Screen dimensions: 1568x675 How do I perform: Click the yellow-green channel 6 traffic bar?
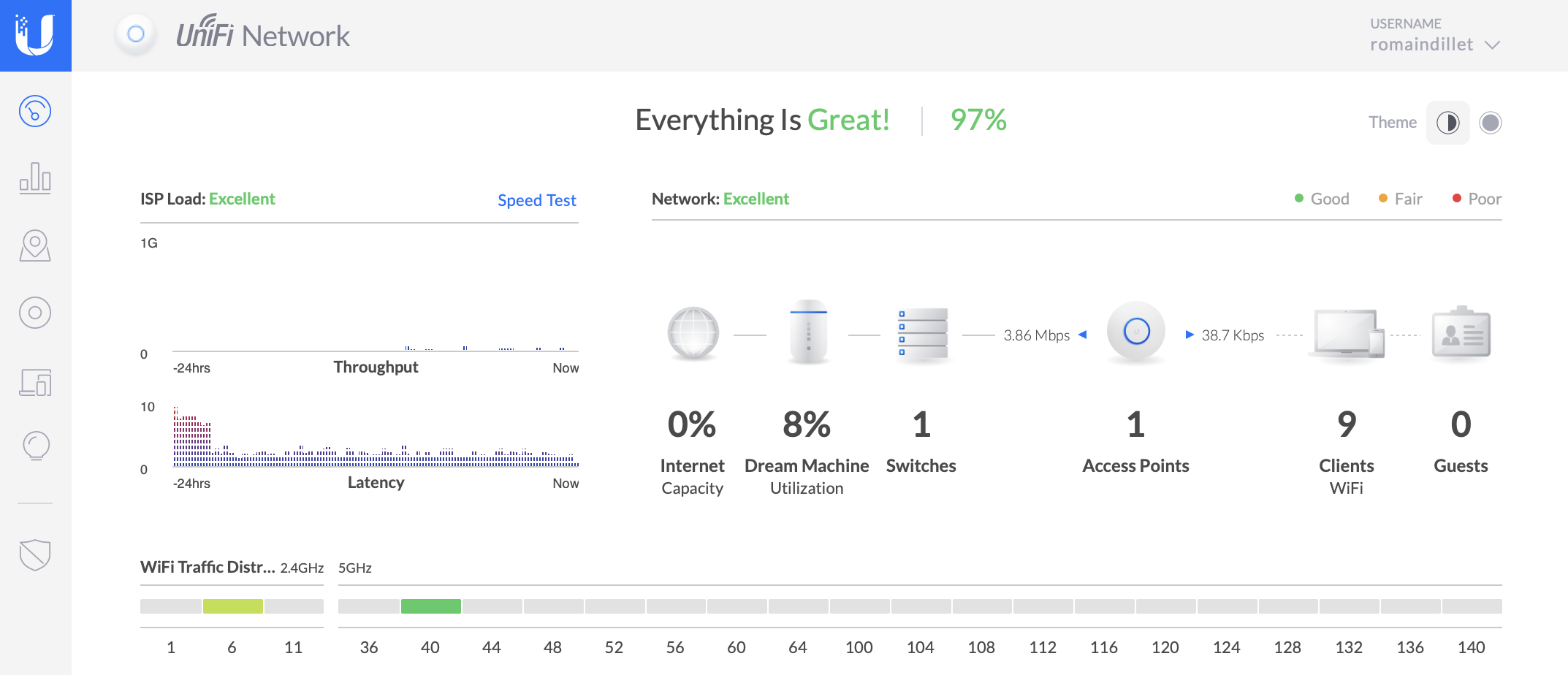[x=232, y=606]
